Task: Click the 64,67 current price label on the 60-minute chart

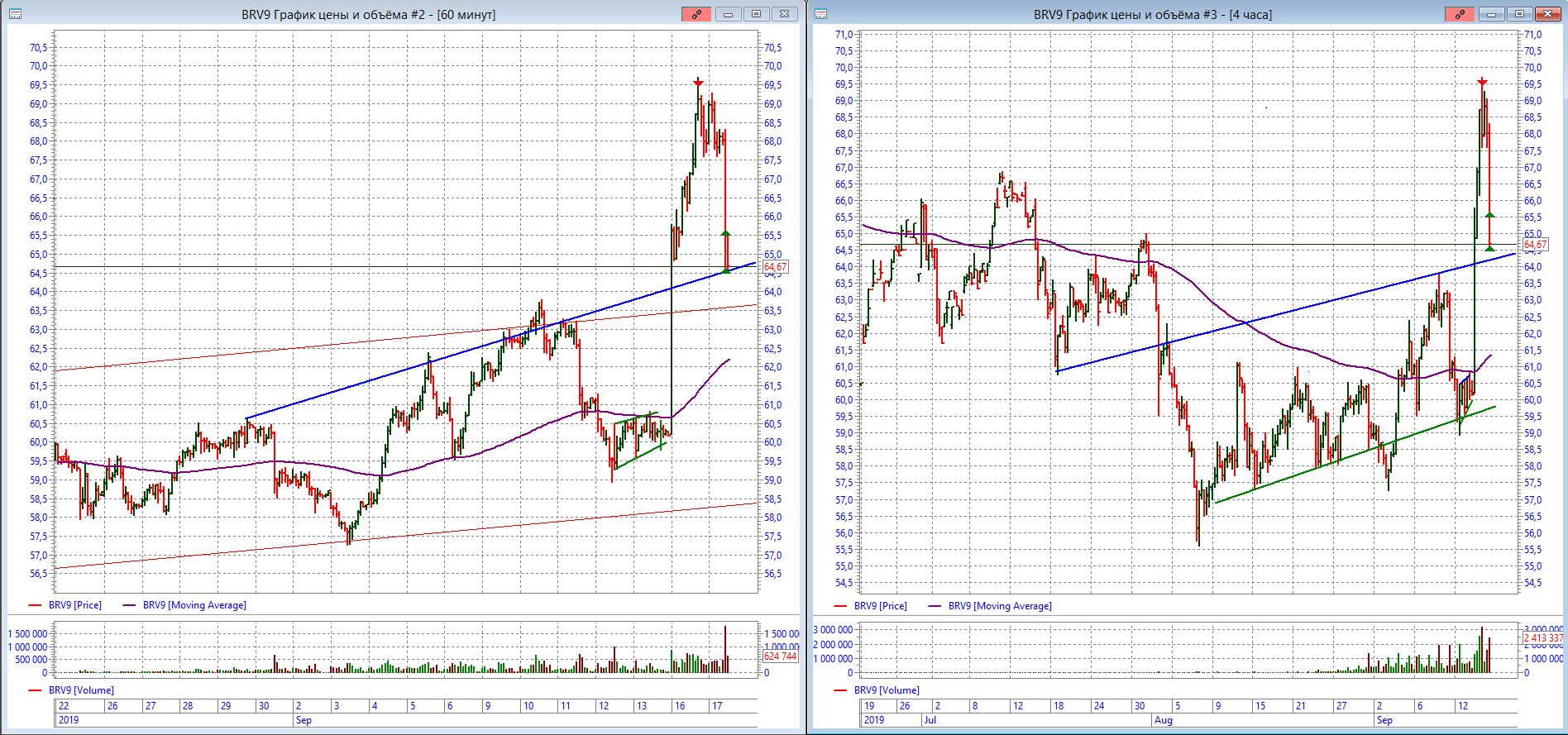Action: point(775,267)
